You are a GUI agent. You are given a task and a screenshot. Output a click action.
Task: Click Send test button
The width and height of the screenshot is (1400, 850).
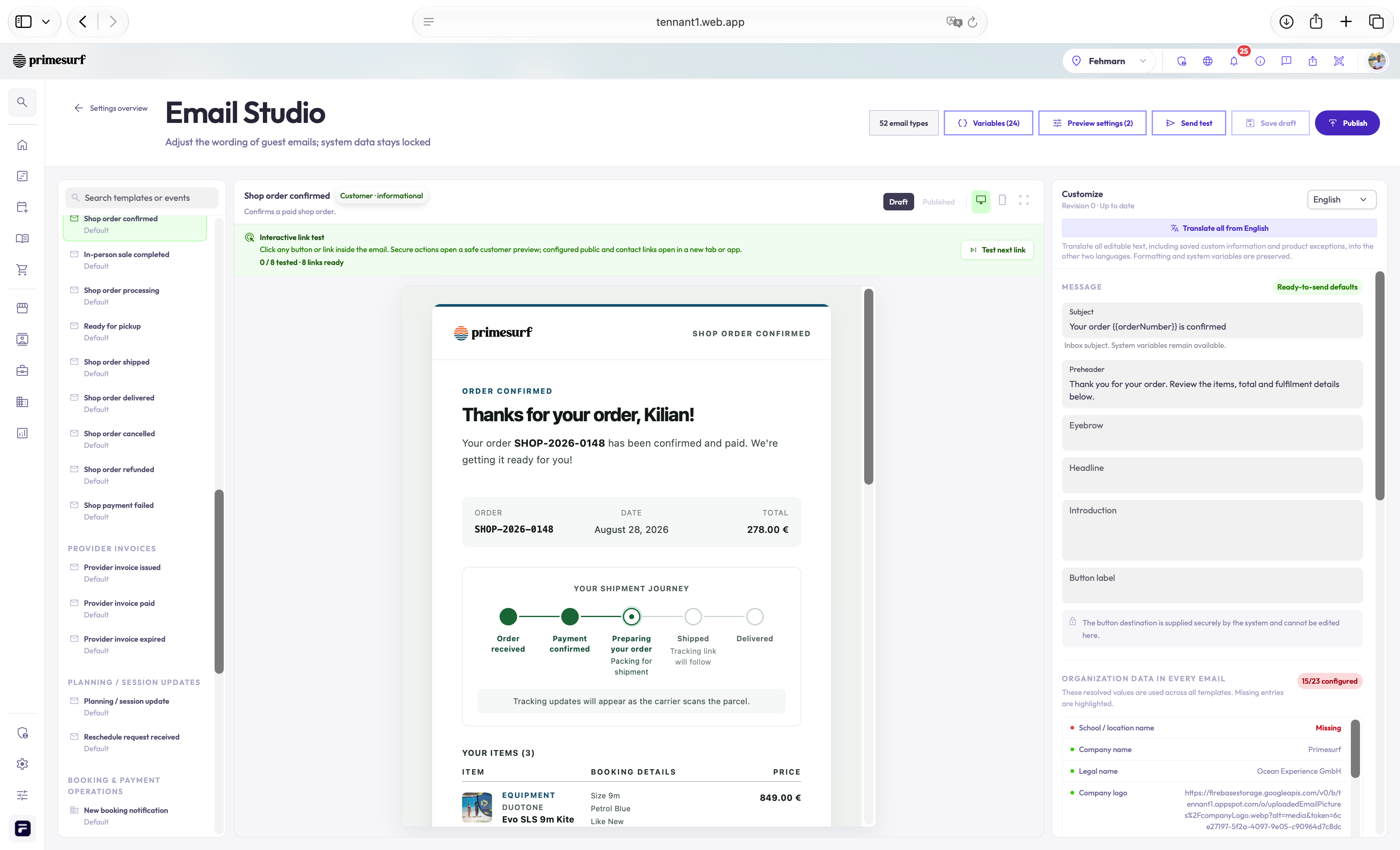tap(1189, 123)
